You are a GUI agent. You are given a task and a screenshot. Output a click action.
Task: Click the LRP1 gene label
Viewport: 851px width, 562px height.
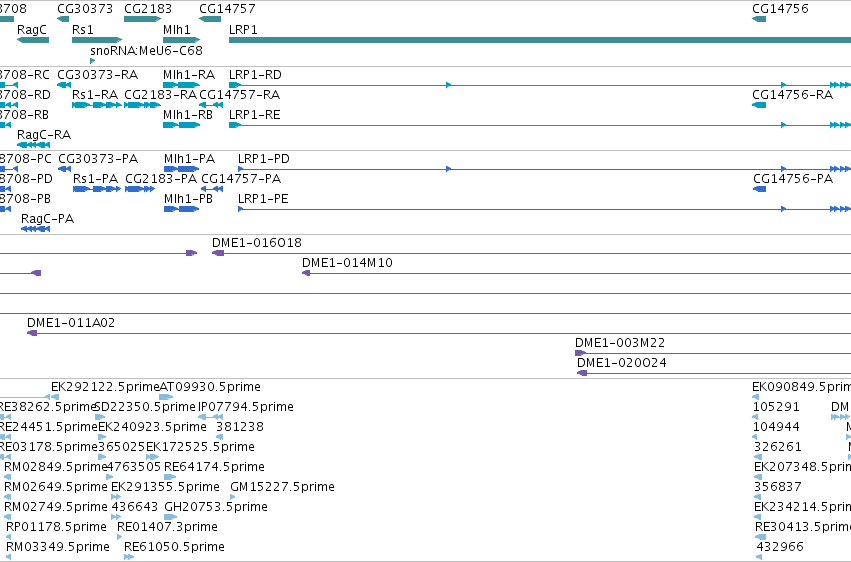(x=243, y=29)
